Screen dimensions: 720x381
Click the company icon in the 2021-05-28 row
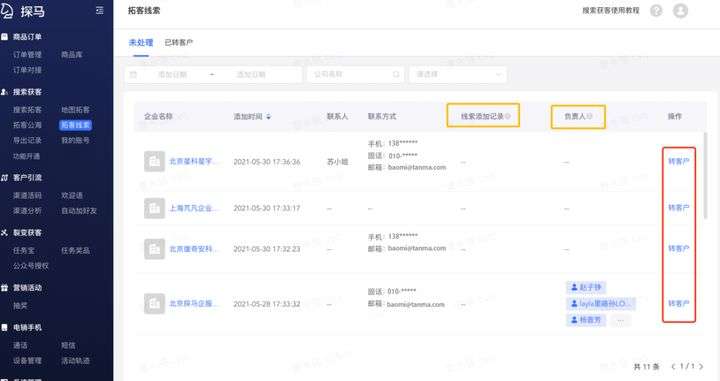point(154,303)
